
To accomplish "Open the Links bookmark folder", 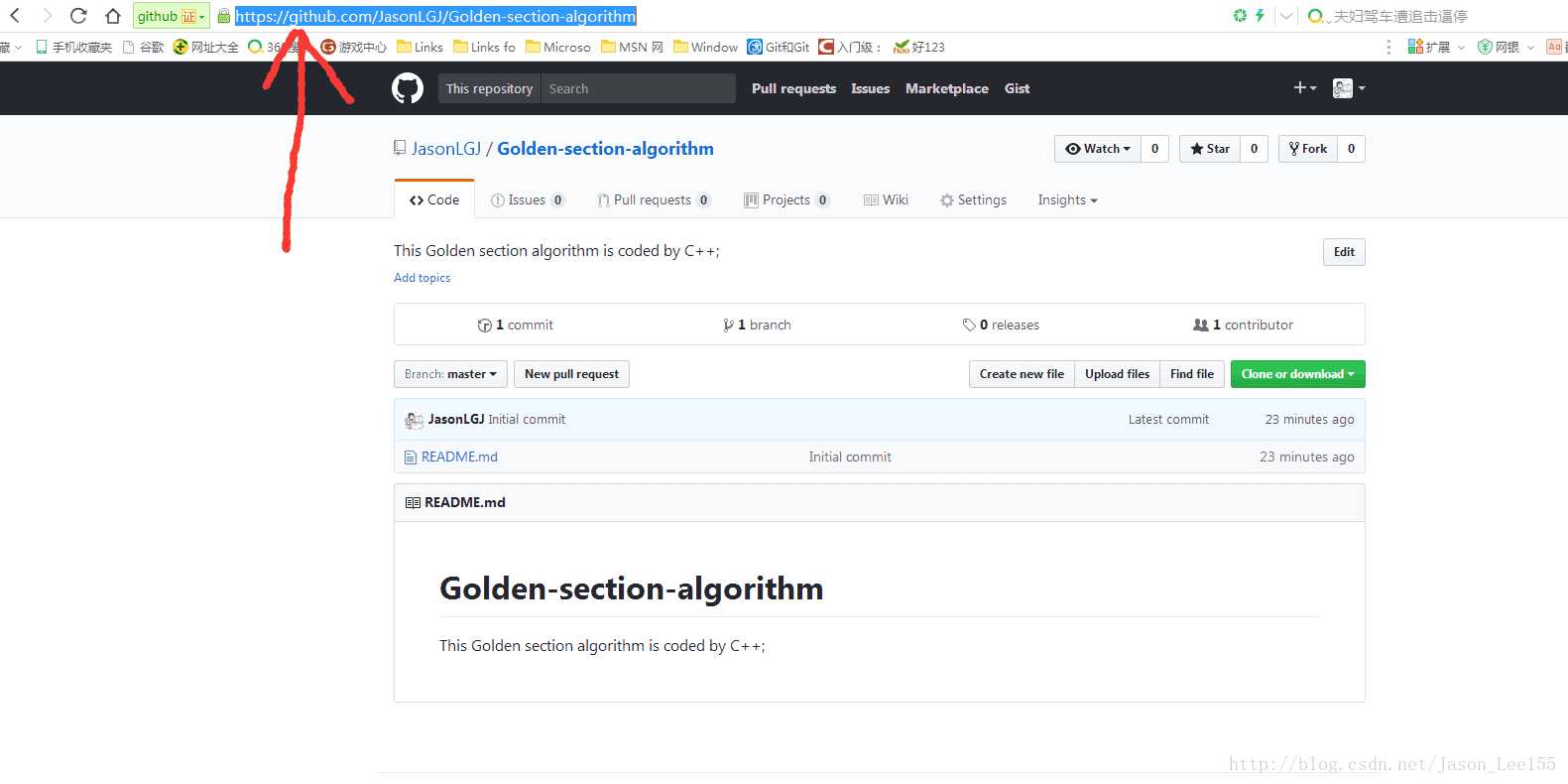I will click(420, 47).
